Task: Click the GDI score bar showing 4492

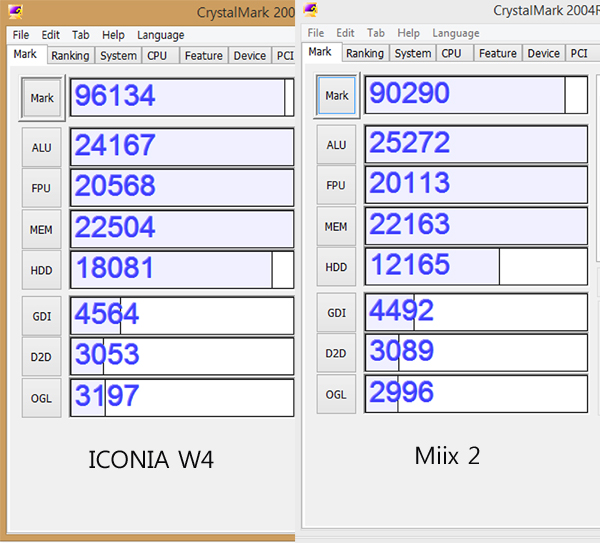Action: pyautogui.click(x=476, y=311)
